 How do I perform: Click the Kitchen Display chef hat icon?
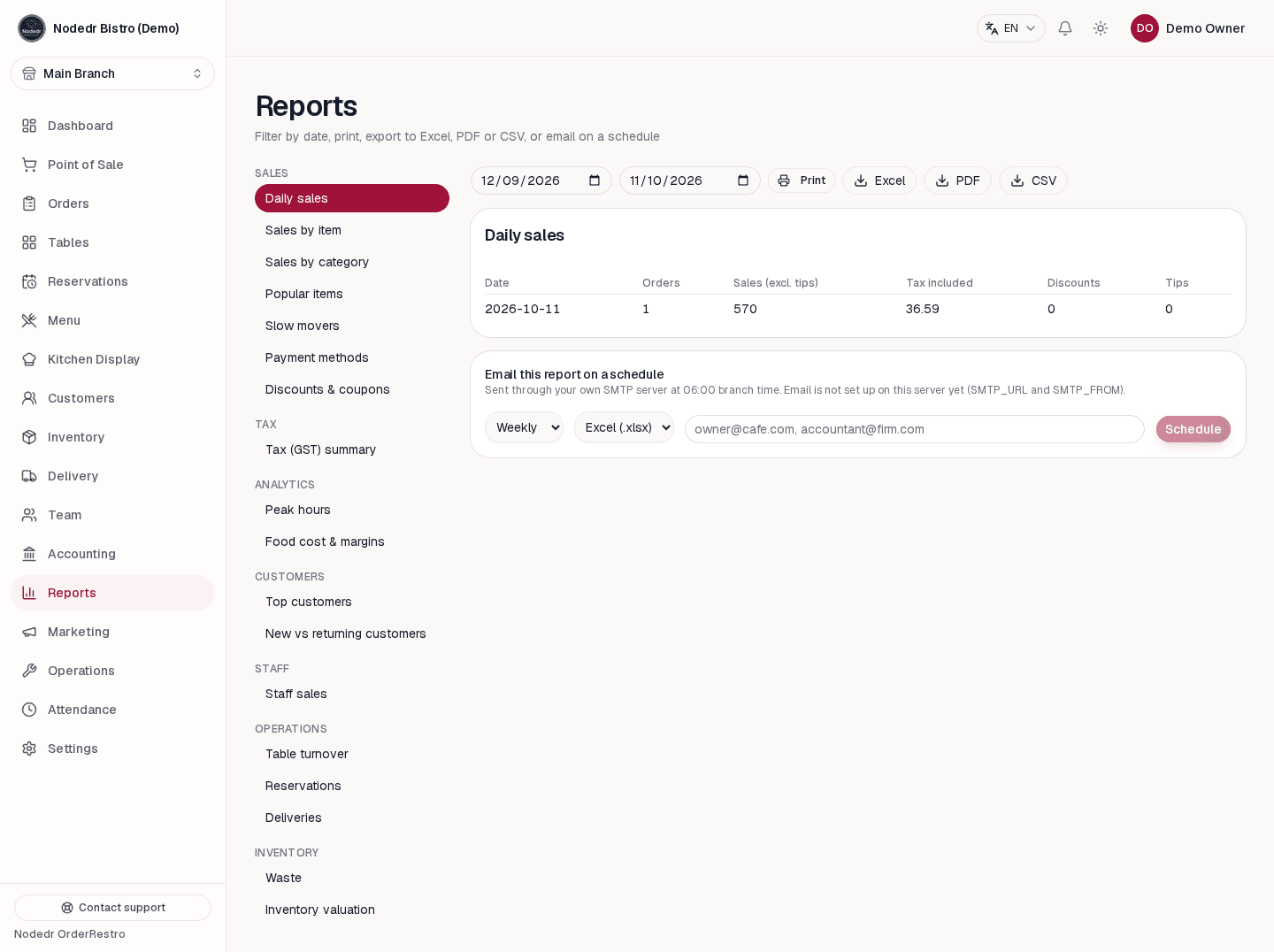pyautogui.click(x=29, y=359)
